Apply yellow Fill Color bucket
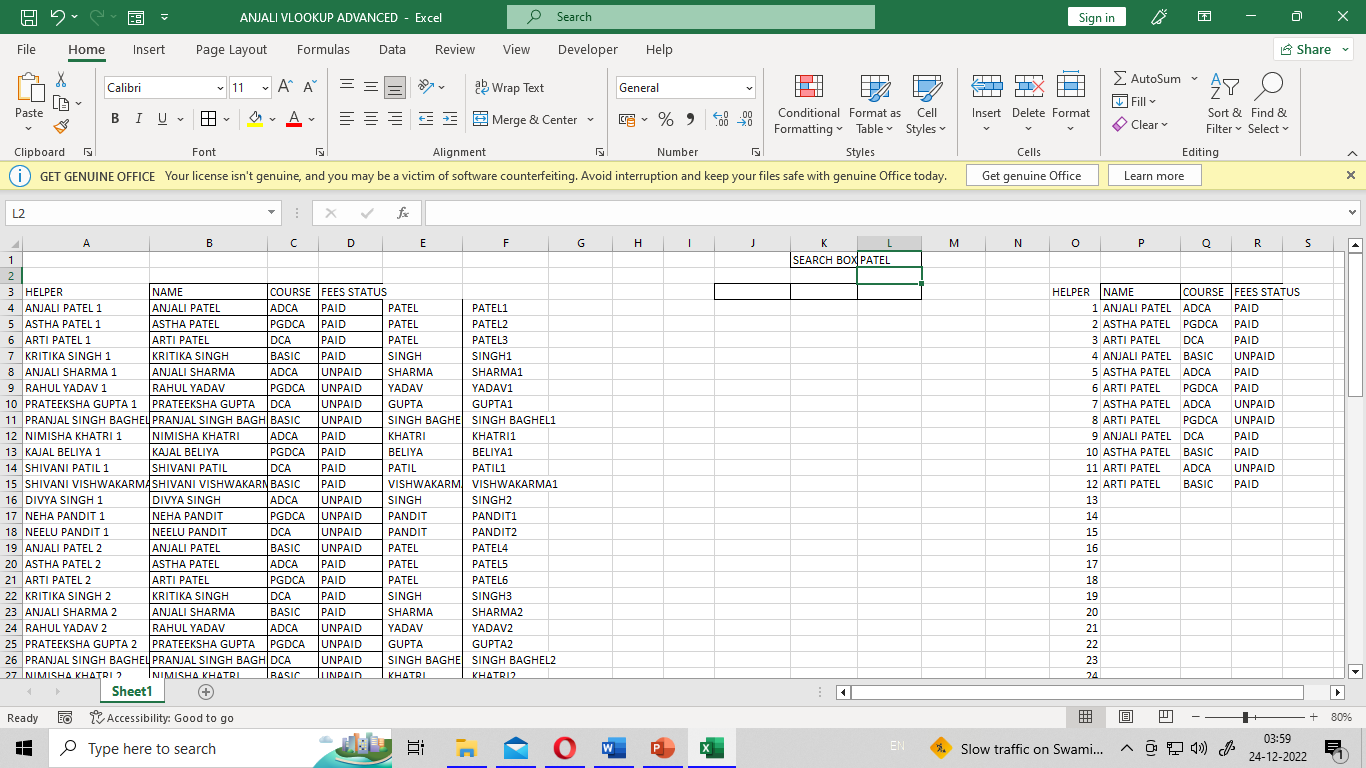Screen dimensions: 1366x768 click(255, 119)
